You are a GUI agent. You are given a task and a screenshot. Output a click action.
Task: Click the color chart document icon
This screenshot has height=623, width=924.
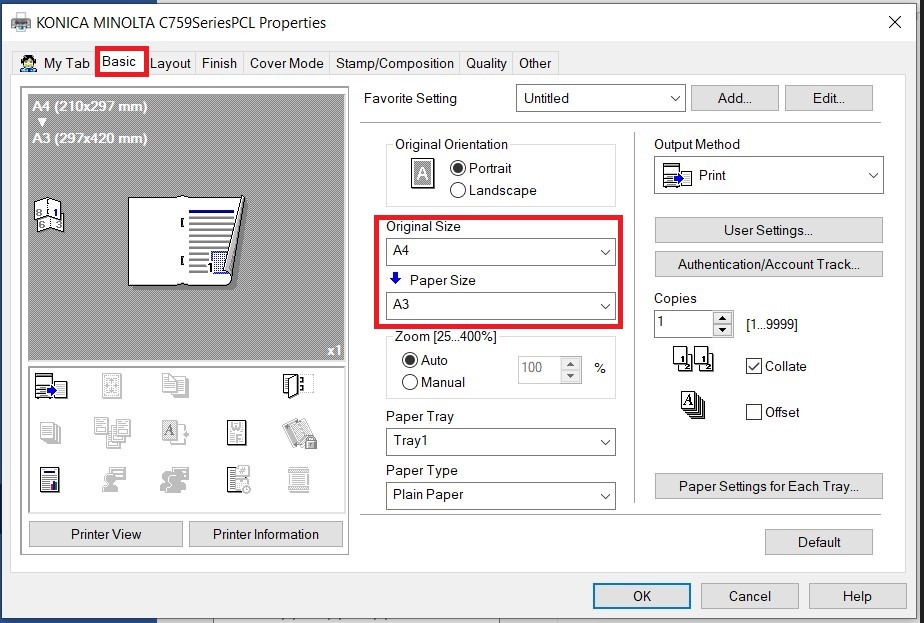click(x=50, y=480)
